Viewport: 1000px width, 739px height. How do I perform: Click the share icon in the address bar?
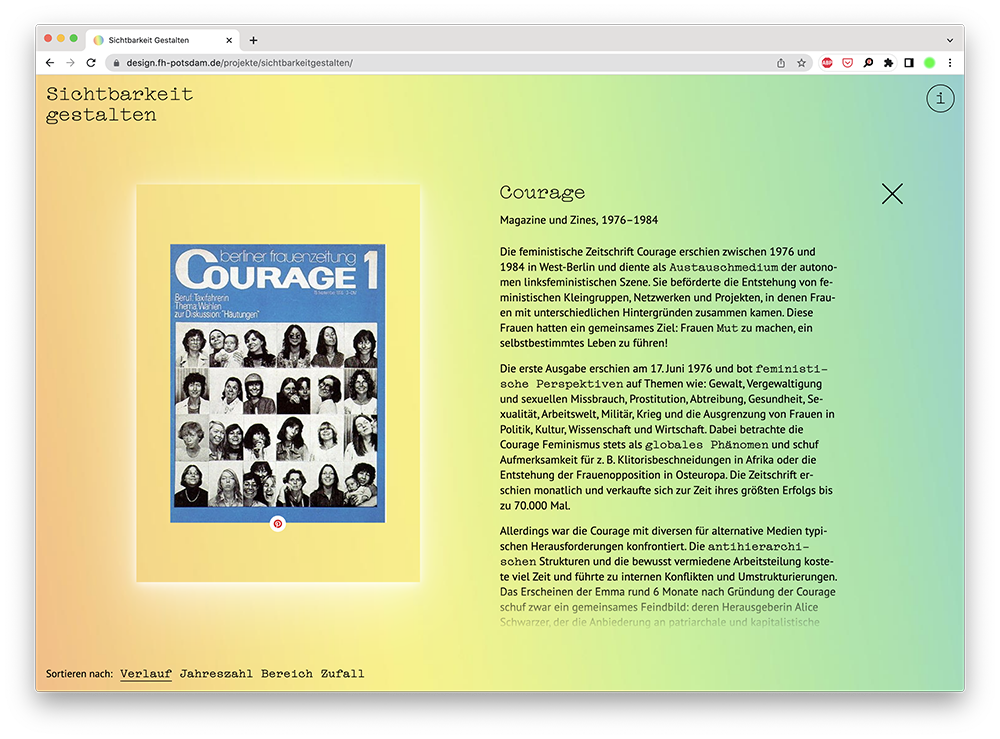[780, 63]
